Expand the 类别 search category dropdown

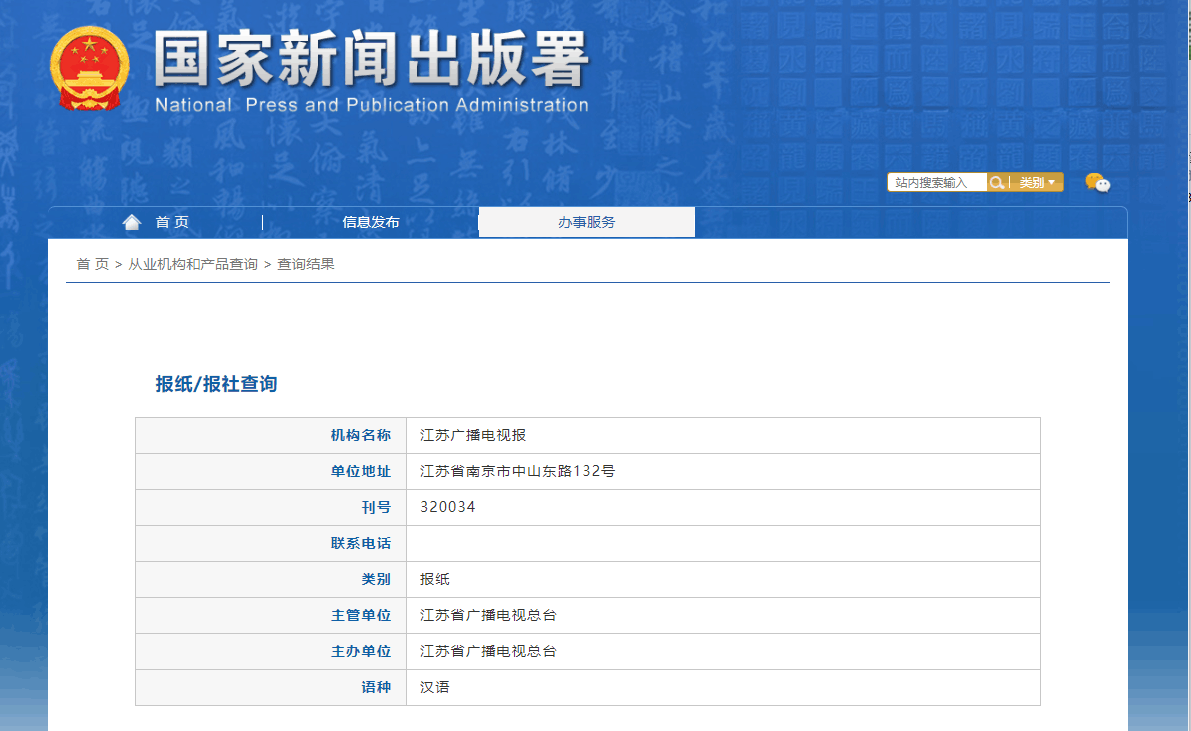pyautogui.click(x=1036, y=182)
